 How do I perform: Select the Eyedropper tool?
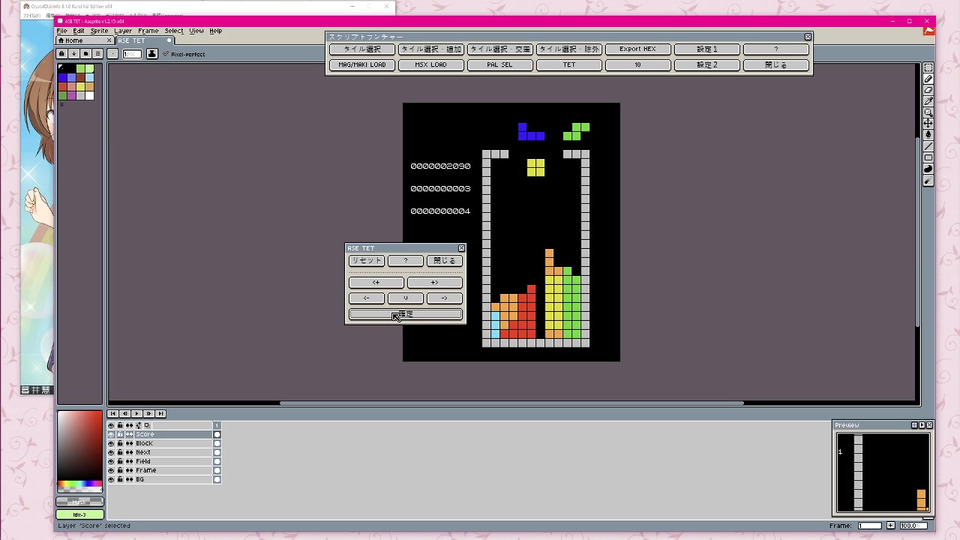coord(928,101)
